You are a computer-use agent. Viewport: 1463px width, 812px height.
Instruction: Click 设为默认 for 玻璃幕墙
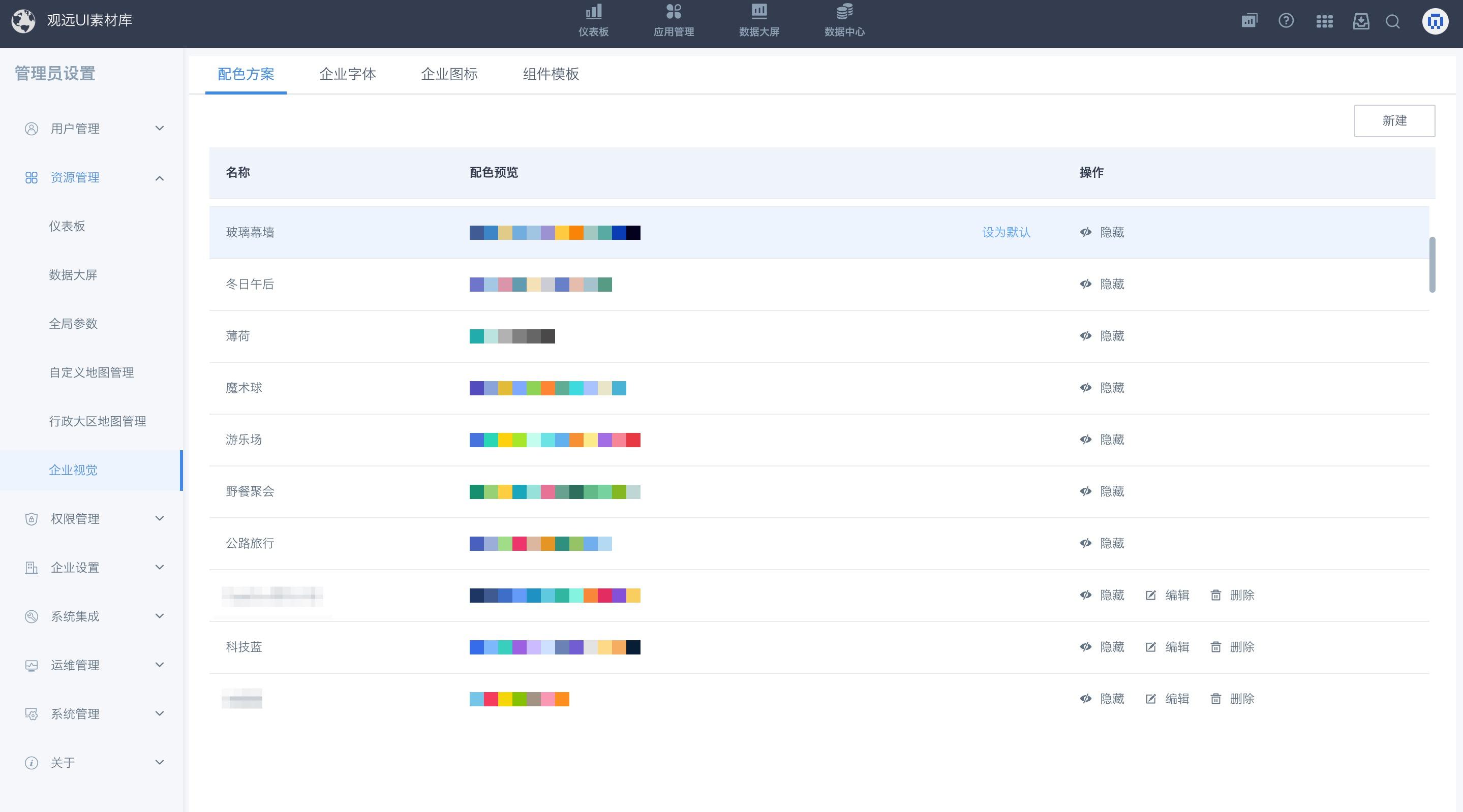pyautogui.click(x=1006, y=232)
